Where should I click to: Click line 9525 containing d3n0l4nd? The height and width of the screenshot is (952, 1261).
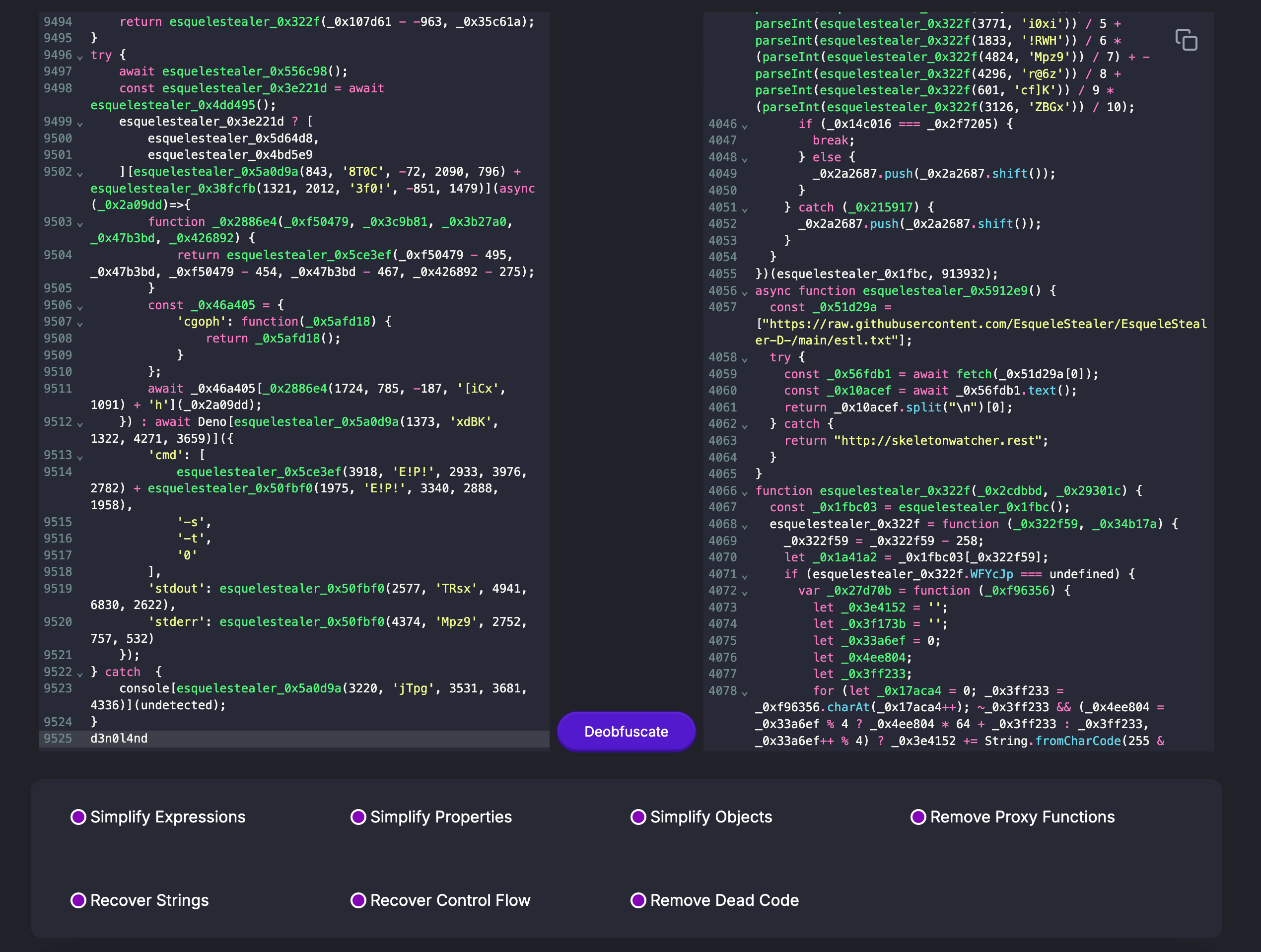point(119,738)
